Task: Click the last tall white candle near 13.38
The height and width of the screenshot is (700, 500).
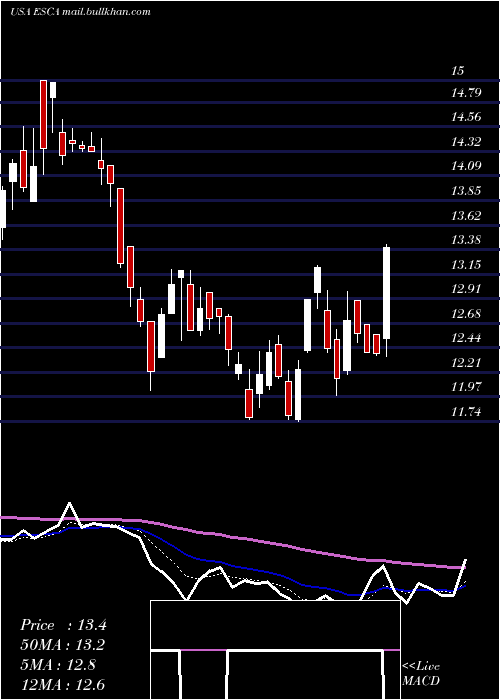Action: (x=387, y=293)
